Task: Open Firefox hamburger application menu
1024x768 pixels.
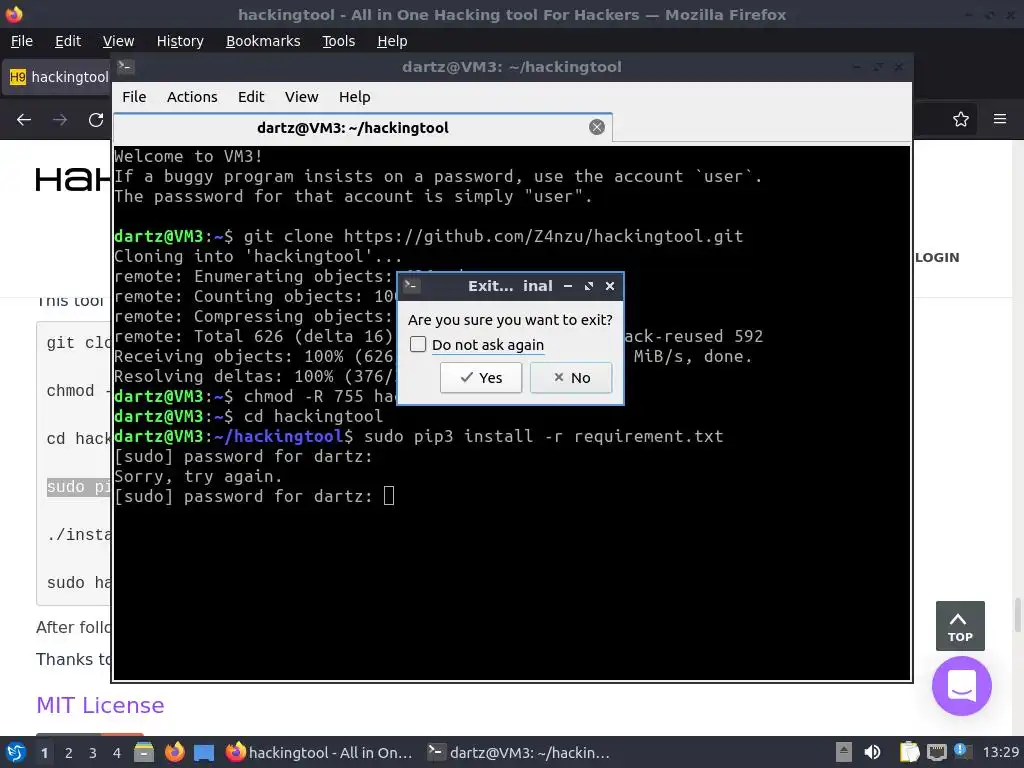Action: (1000, 119)
